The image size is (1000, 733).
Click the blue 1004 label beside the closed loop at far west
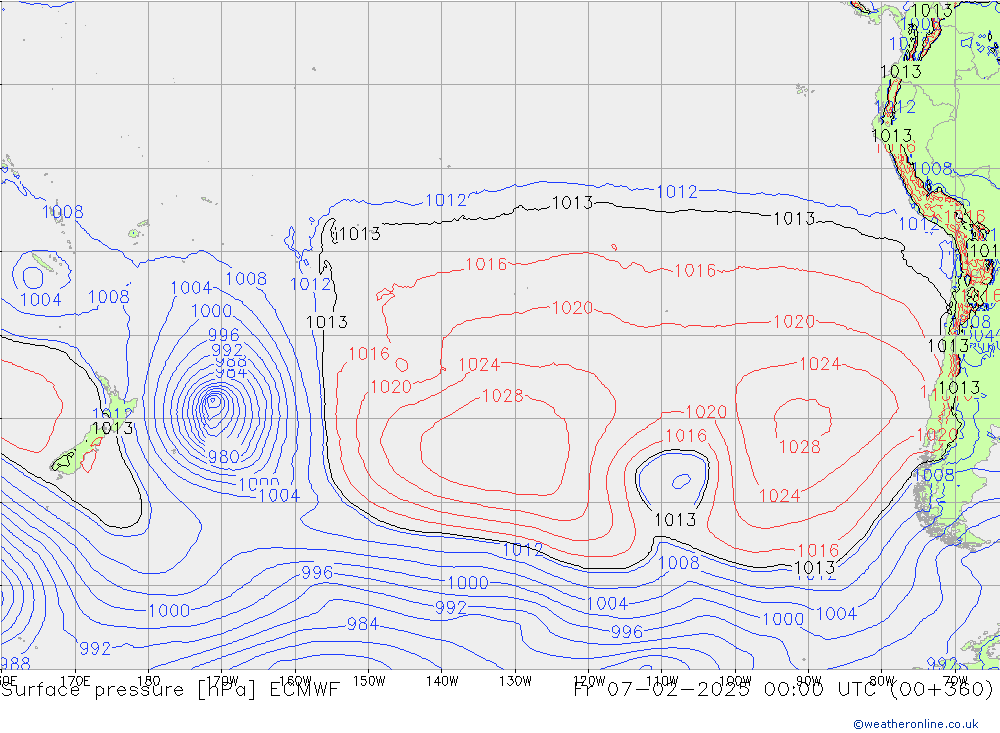41,299
